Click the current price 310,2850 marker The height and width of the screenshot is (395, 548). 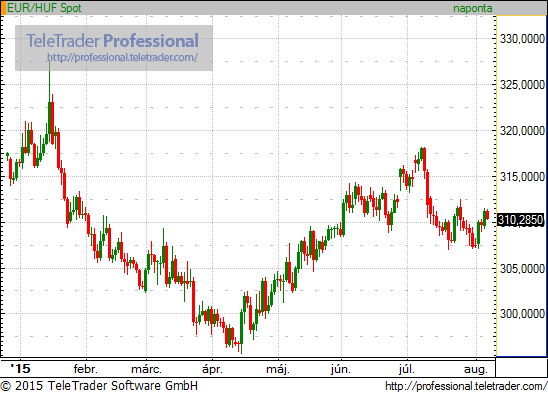[520, 220]
